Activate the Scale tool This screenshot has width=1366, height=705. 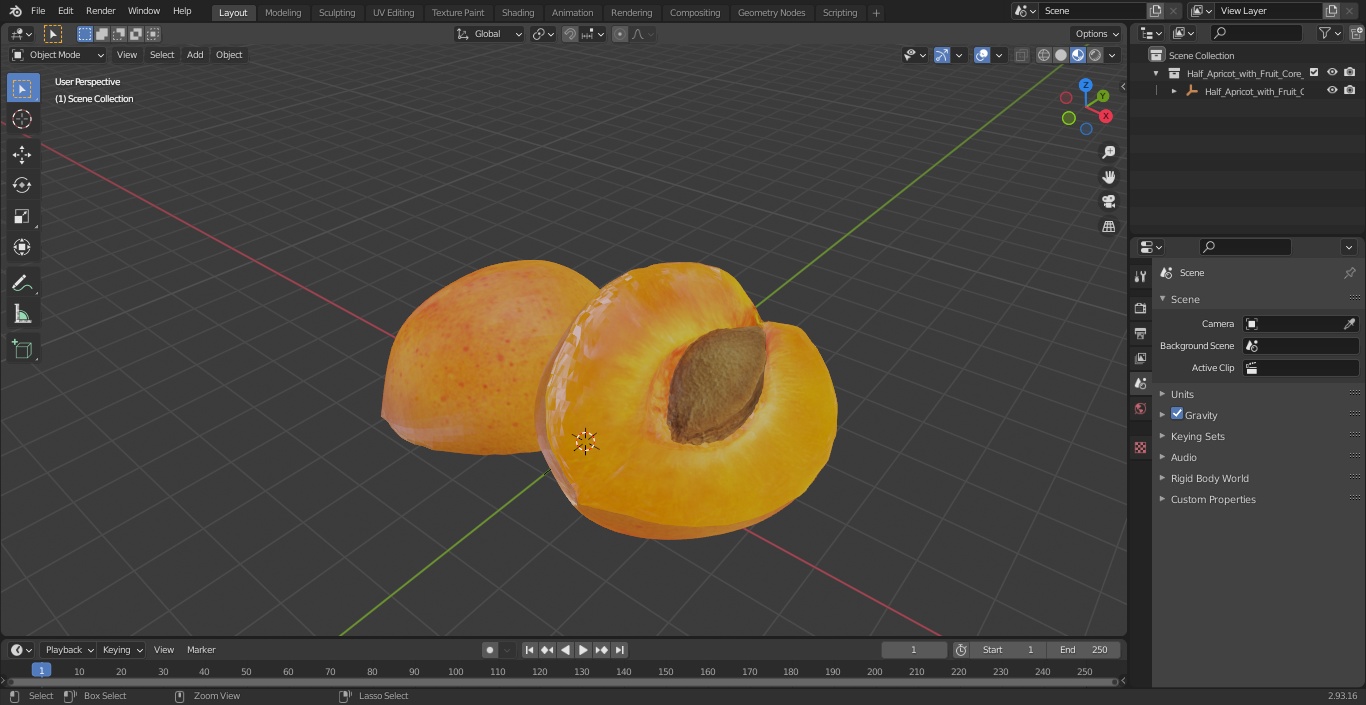click(x=22, y=216)
